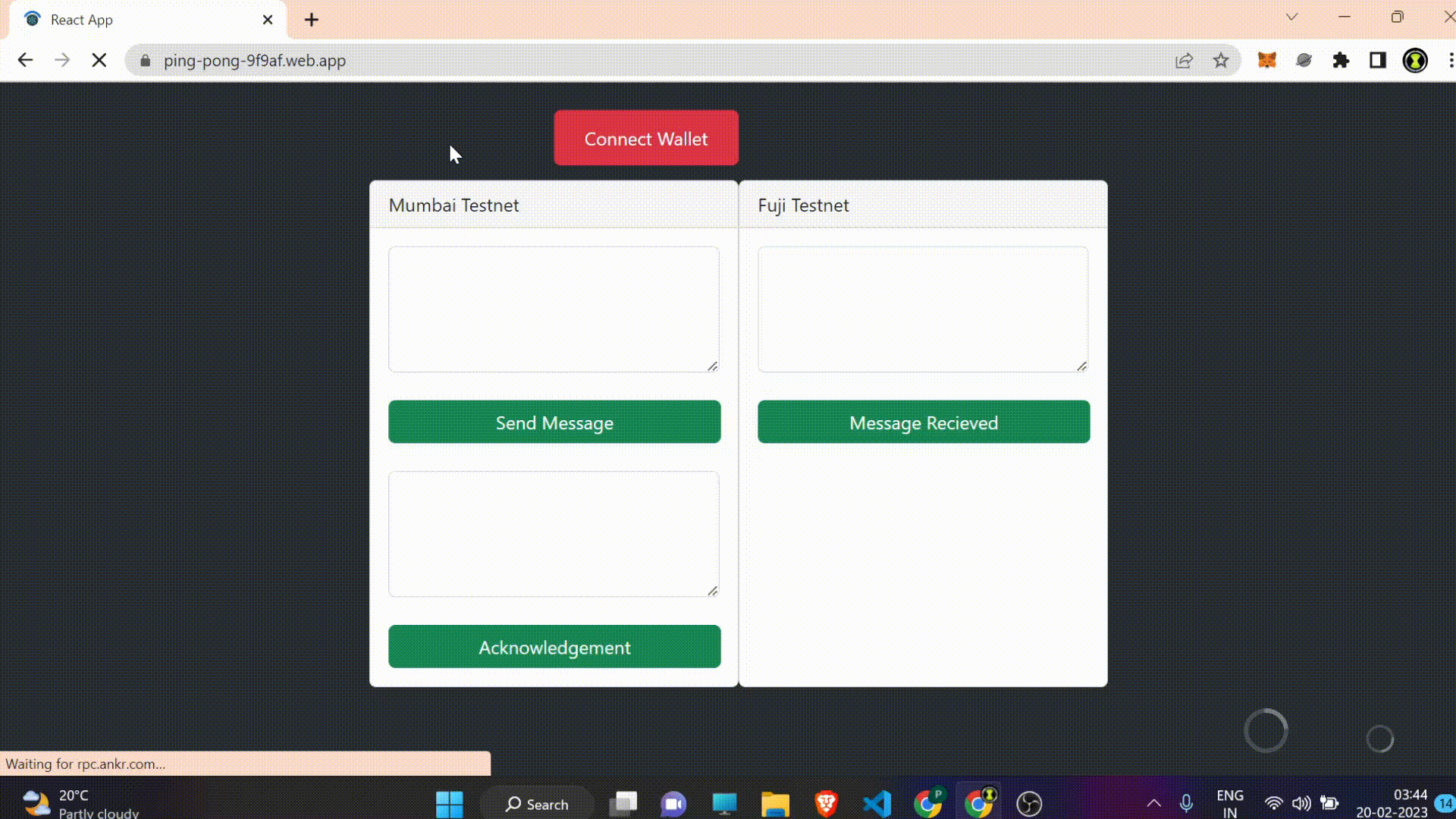Screen dimensions: 1456x819
Task: Click the sidebar panel icon in toolbar
Action: 1378,61
